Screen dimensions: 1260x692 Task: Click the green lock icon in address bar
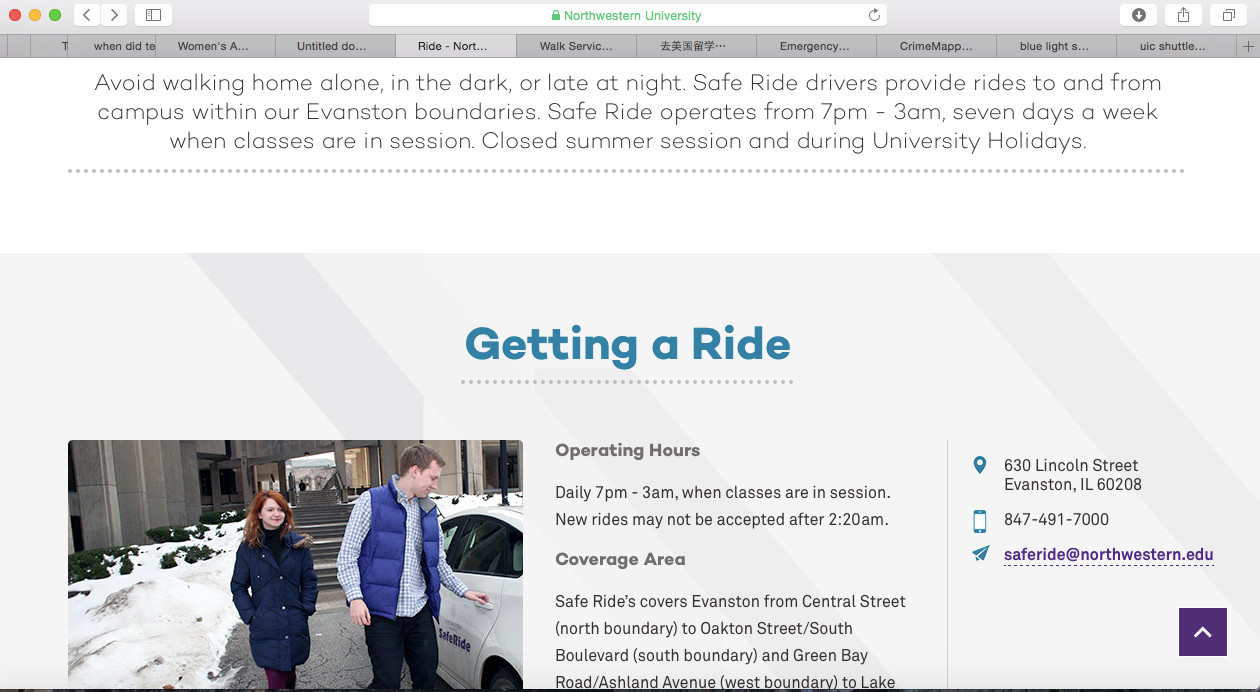pyautogui.click(x=556, y=16)
